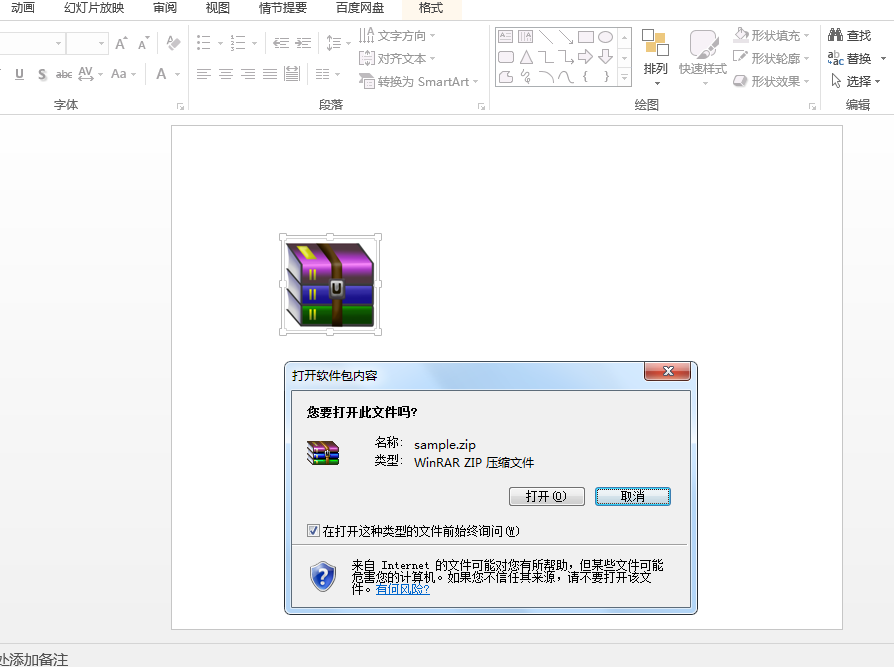Open the 审阅 review tab
The width and height of the screenshot is (894, 667).
[x=165, y=8]
